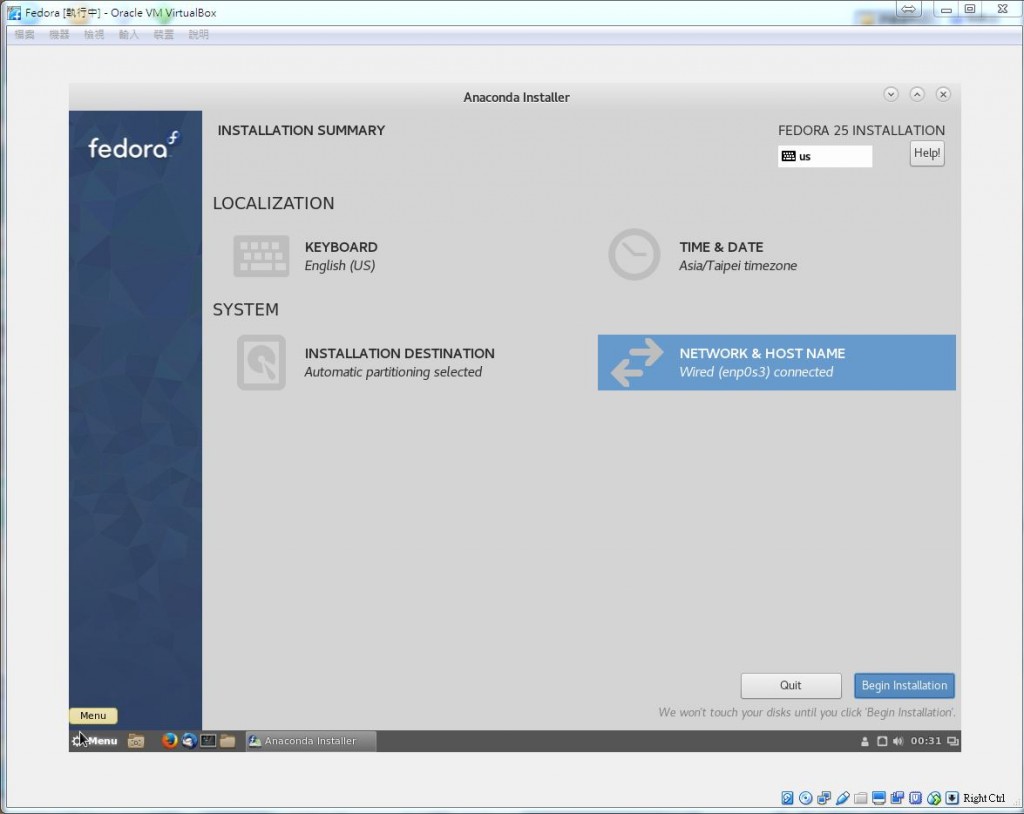This screenshot has width=1024, height=814.
Task: Launch Thunderbird mail from the guest panel
Action: [189, 740]
